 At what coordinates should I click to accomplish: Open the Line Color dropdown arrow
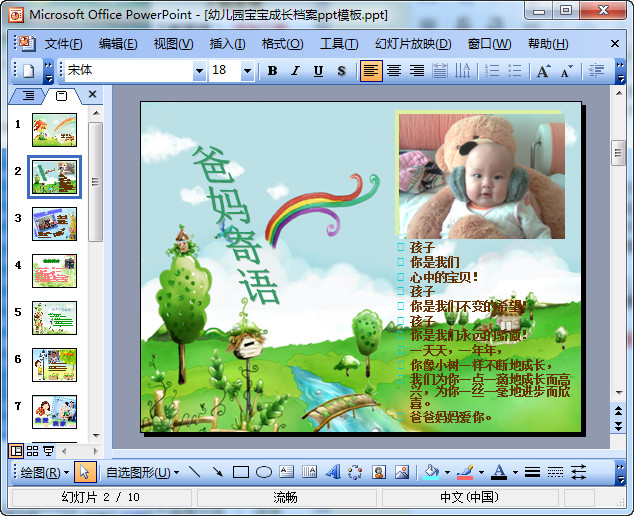point(481,472)
